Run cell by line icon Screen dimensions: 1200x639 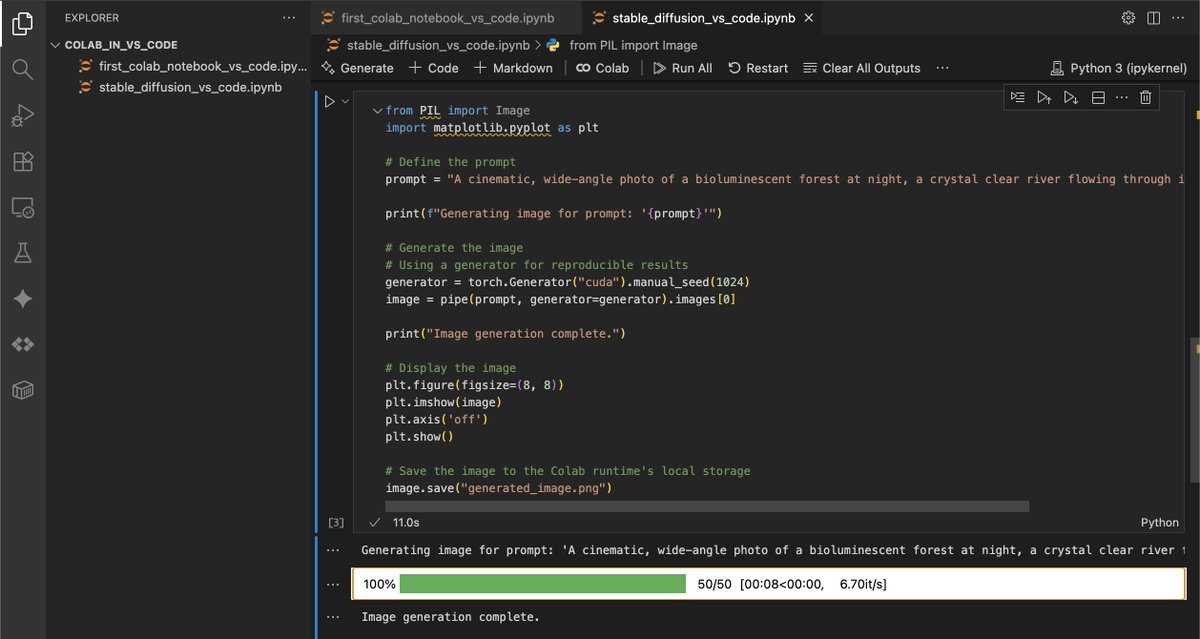click(x=1017, y=97)
